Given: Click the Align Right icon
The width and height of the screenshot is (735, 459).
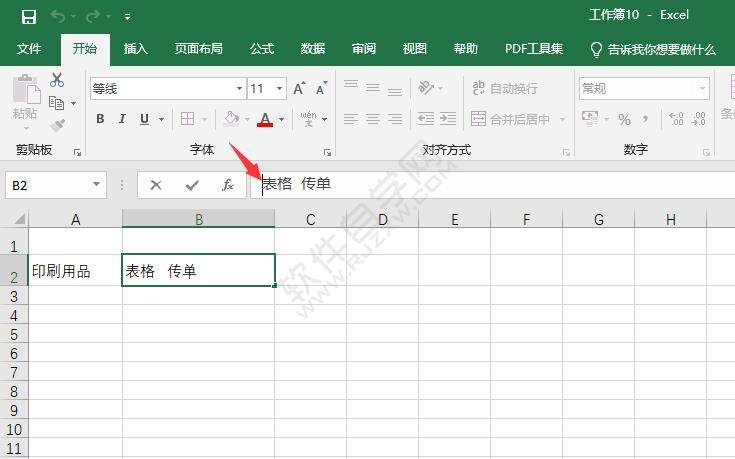Looking at the screenshot, I should pos(395,119).
